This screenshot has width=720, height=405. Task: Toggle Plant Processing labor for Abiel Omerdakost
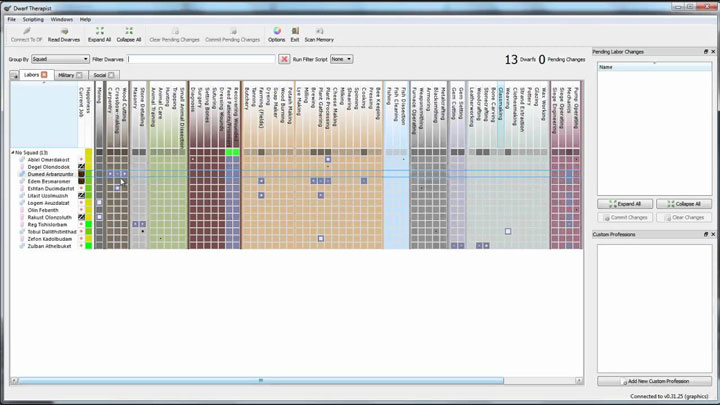328,159
